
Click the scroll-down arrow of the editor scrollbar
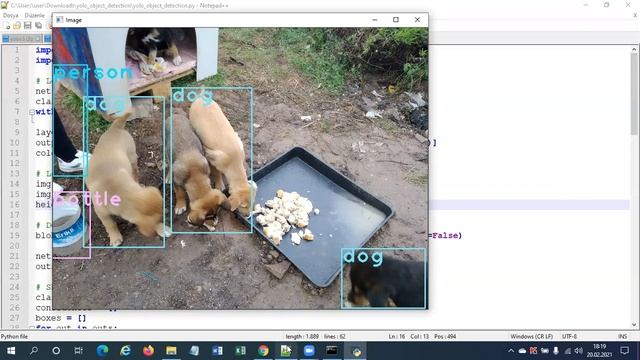click(x=634, y=324)
